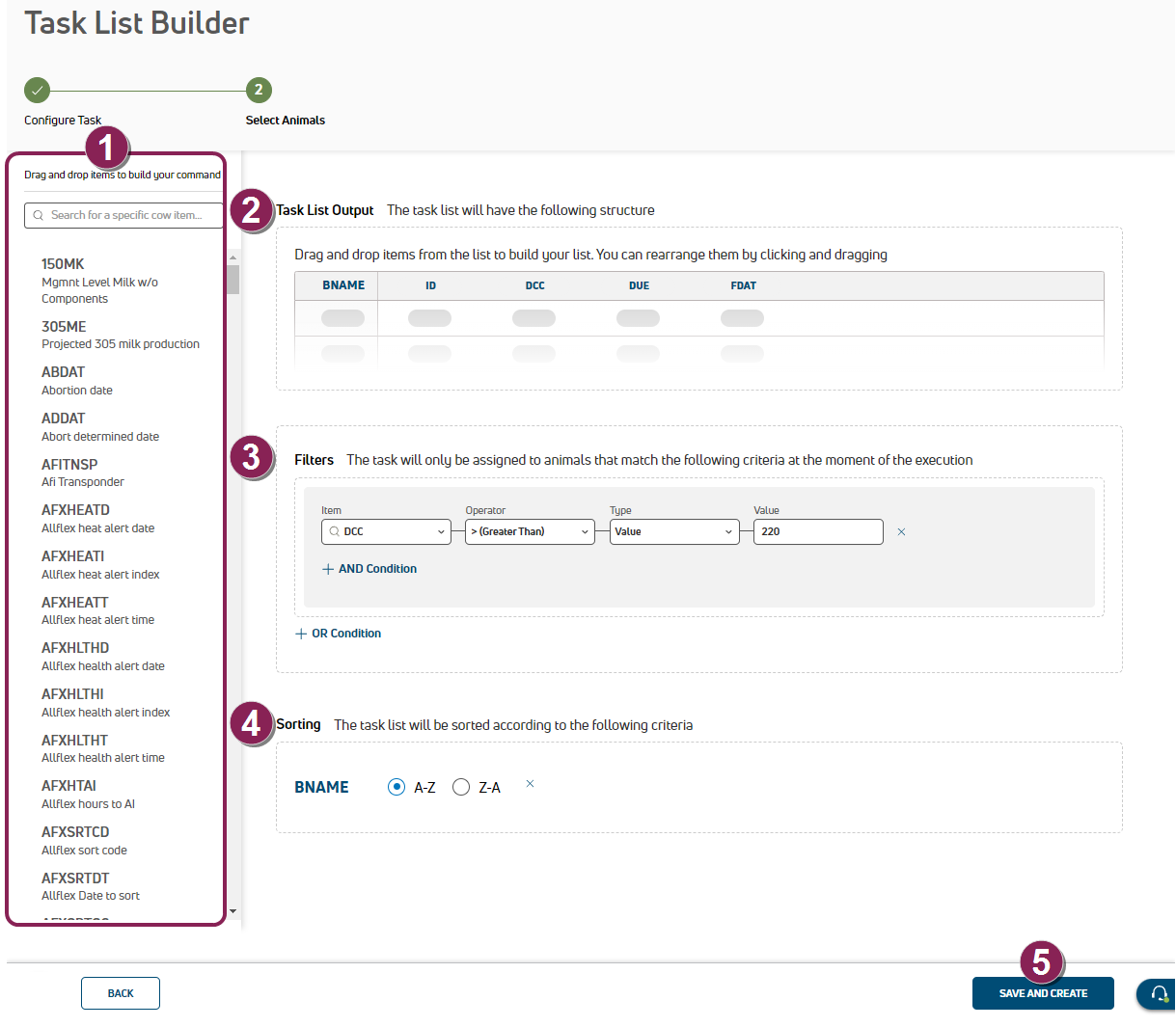Viewport: 1176px width, 1027px height.
Task: Remove the DCC filter condition with X
Action: (901, 532)
